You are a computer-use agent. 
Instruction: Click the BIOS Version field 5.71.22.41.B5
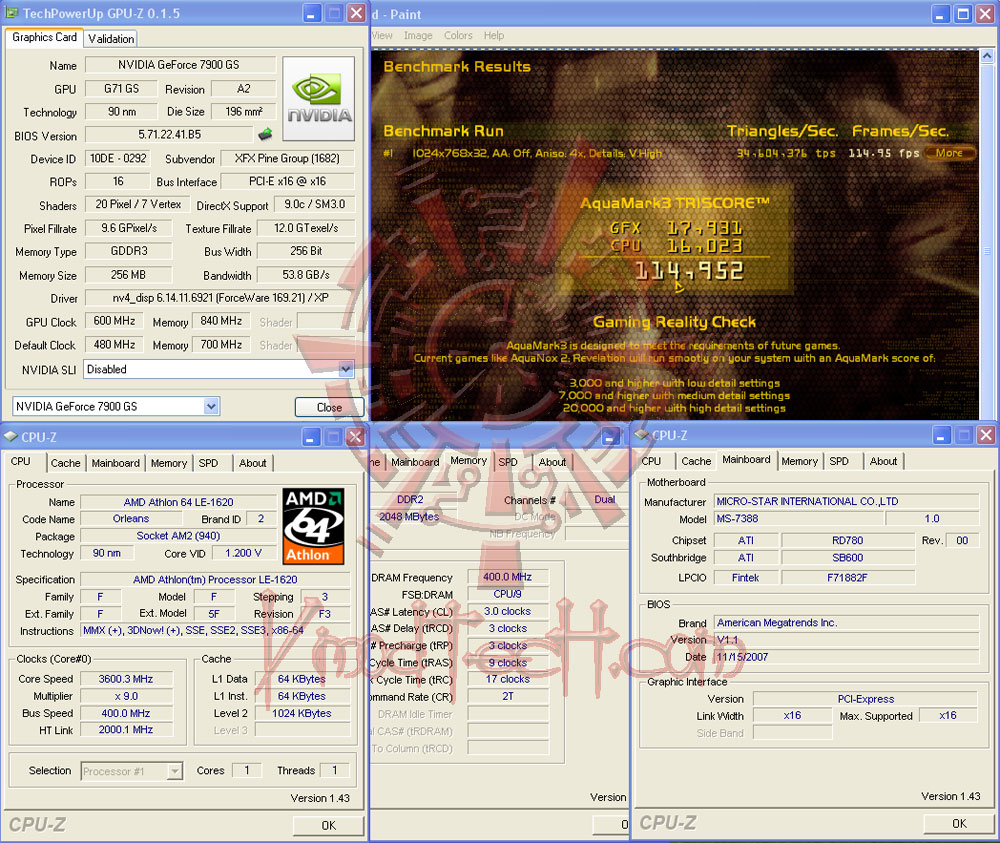tap(169, 135)
